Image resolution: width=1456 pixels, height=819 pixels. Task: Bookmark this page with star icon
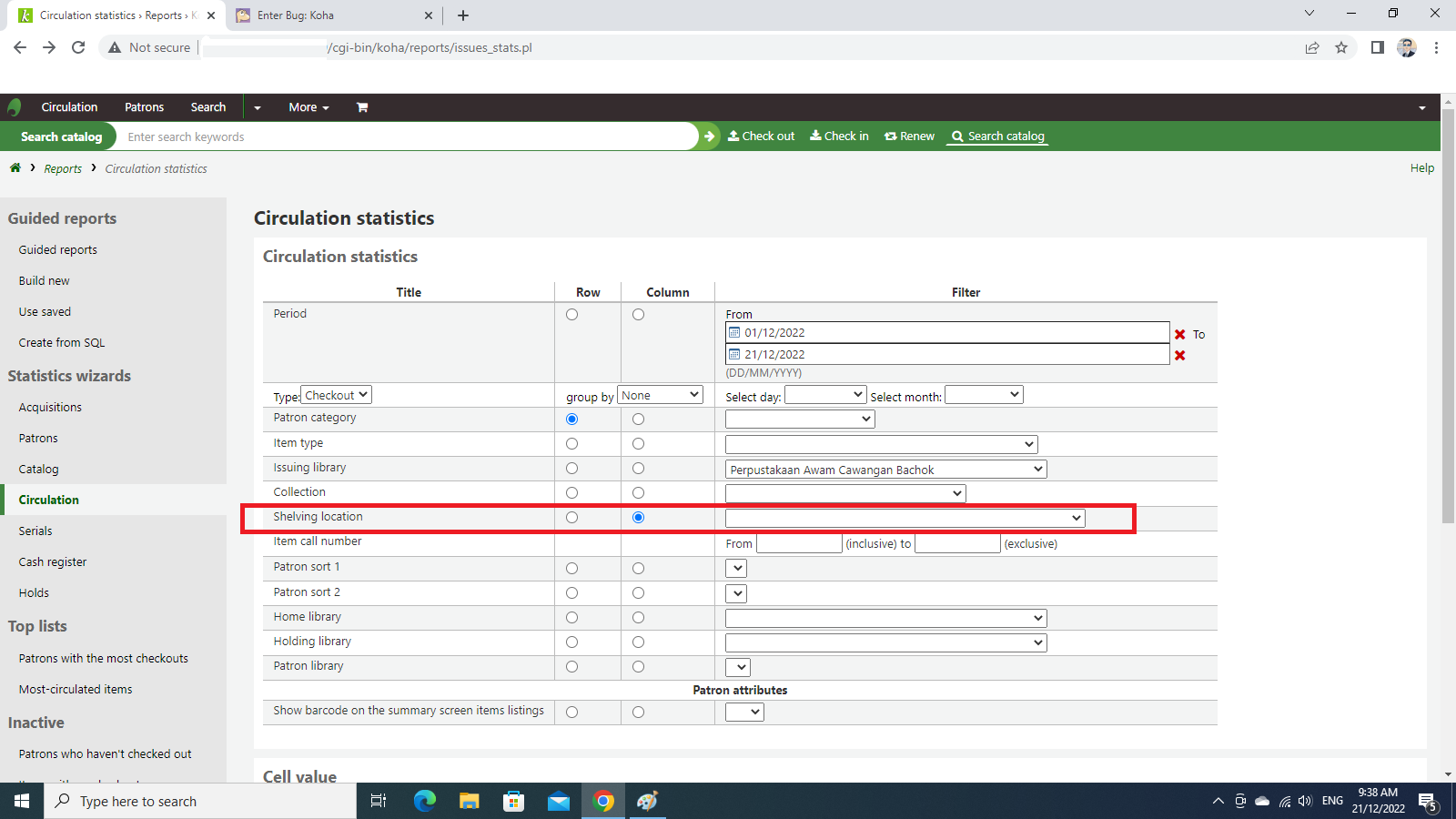(1341, 47)
